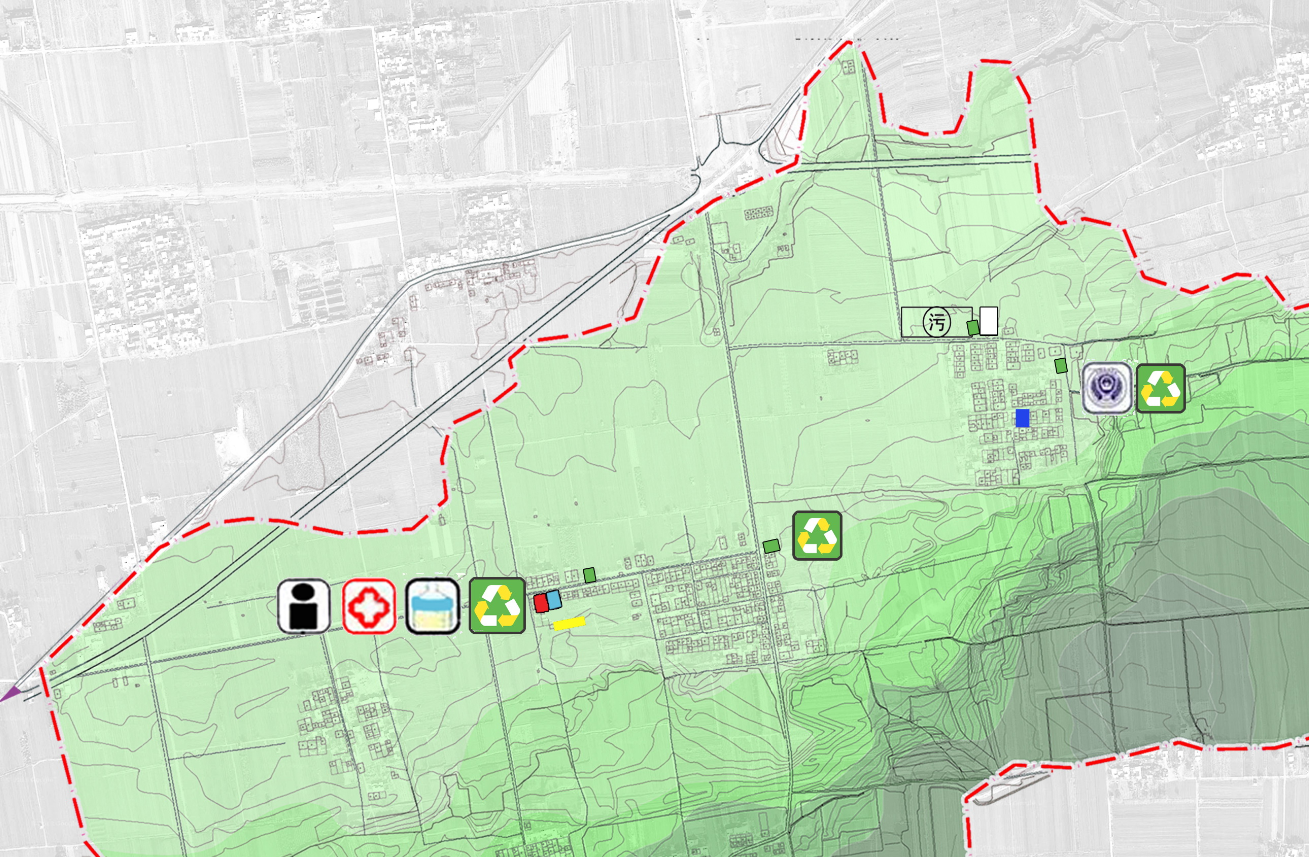Screen dimensions: 1309x857
Task: Click the recycling icon beside the police badge
Action: [1161, 388]
